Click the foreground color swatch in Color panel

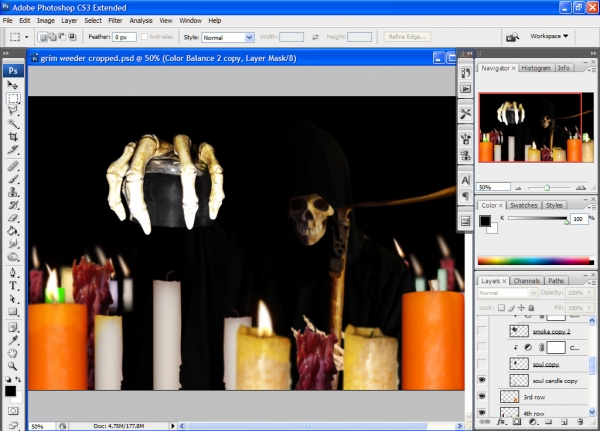tap(485, 221)
